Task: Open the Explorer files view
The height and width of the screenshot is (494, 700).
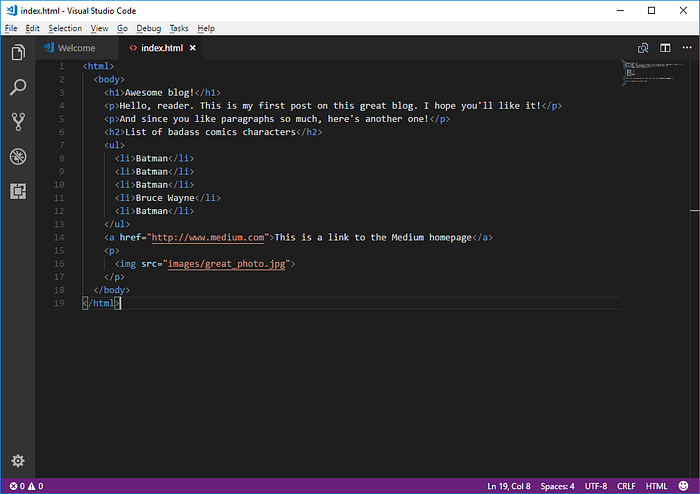Action: click(x=18, y=52)
